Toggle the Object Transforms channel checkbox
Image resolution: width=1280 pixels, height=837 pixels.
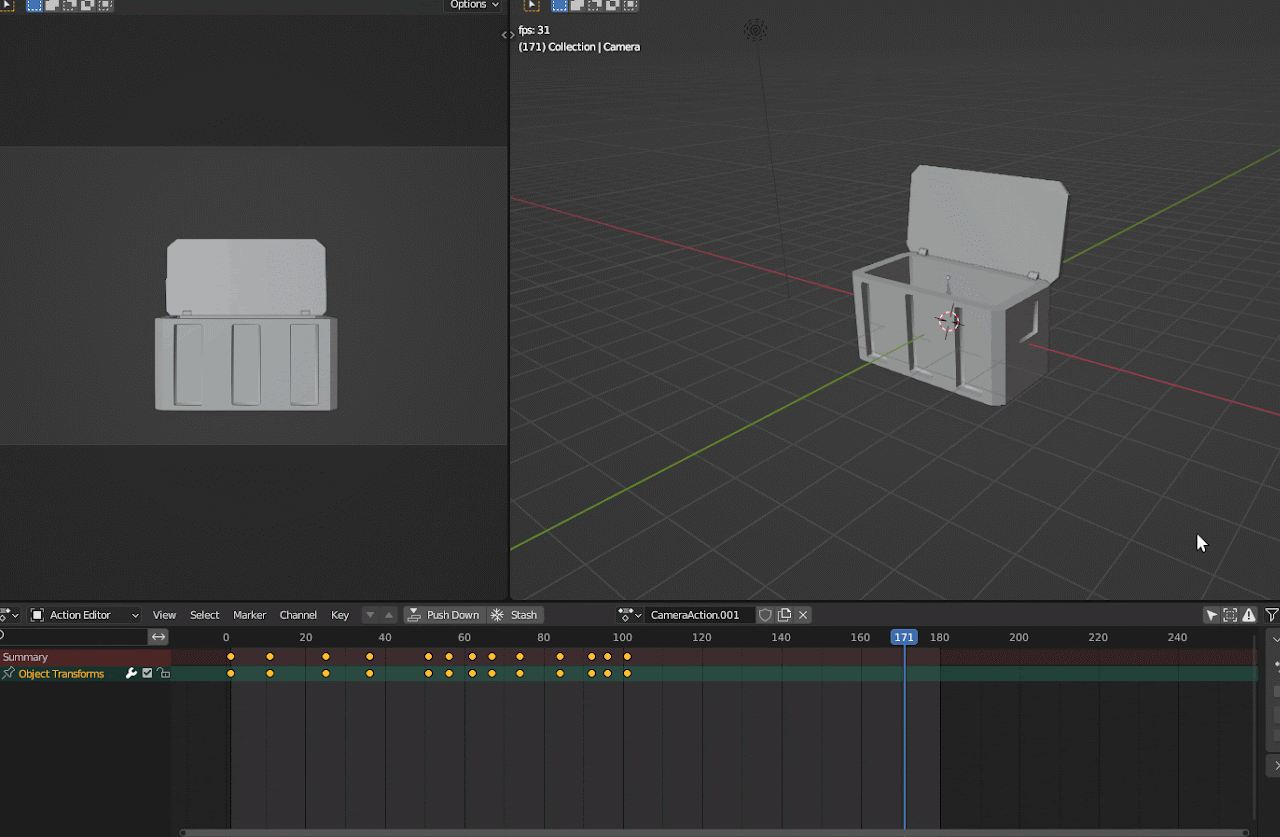tap(147, 674)
